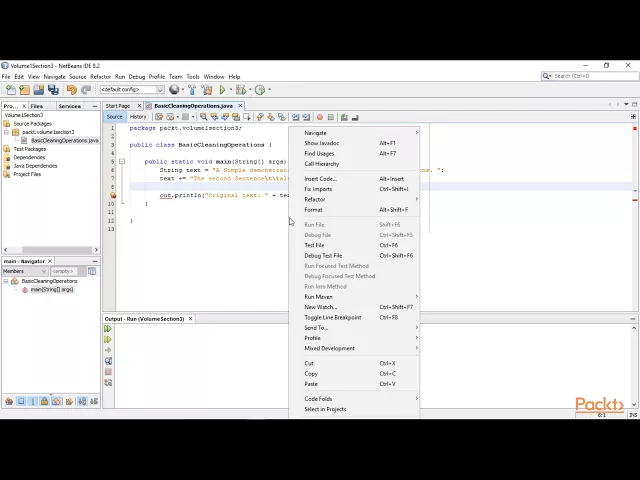The image size is (640, 480).
Task: Click the Stop Macro Recording square icon
Action: pyautogui.click(x=331, y=117)
